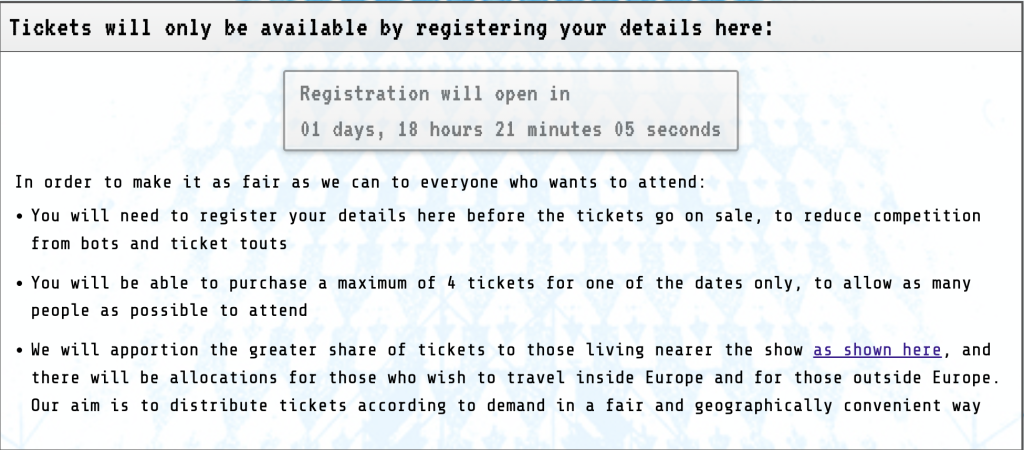Click "05 seconds" in the countdown
Screen dimensions: 1024x450
(667, 130)
